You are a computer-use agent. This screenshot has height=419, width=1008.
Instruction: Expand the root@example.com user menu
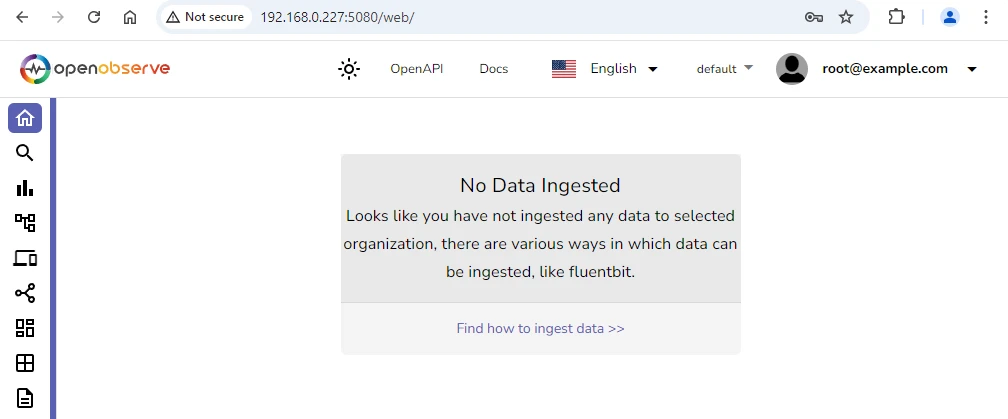pyautogui.click(x=876, y=69)
